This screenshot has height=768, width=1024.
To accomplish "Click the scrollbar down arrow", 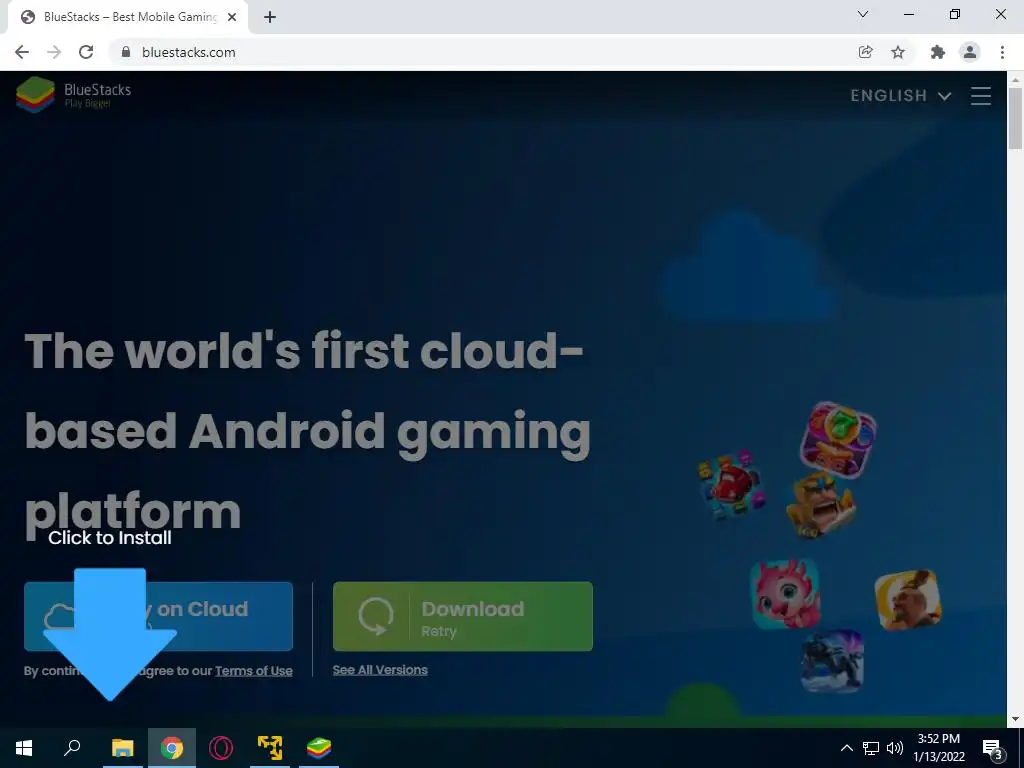I will click(x=1015, y=719).
